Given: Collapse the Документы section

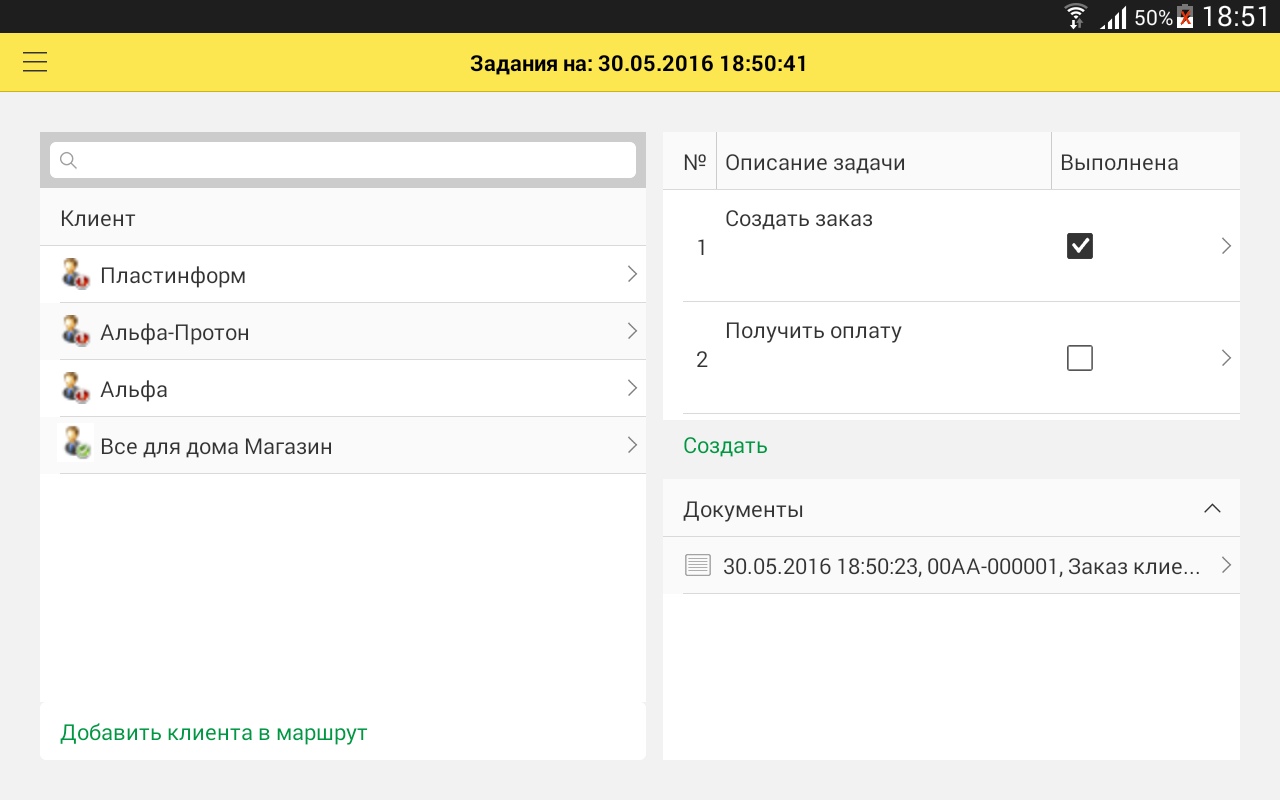Looking at the screenshot, I should [x=1212, y=508].
